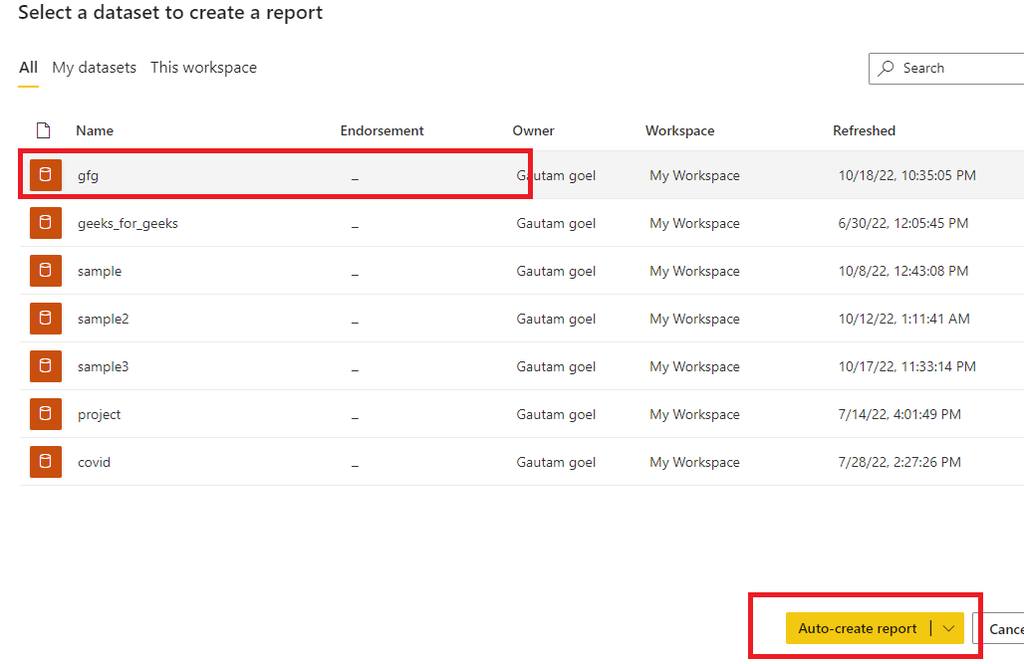The height and width of the screenshot is (664, 1024).
Task: Click the geeks_for_geeks dataset icon
Action: (46, 223)
